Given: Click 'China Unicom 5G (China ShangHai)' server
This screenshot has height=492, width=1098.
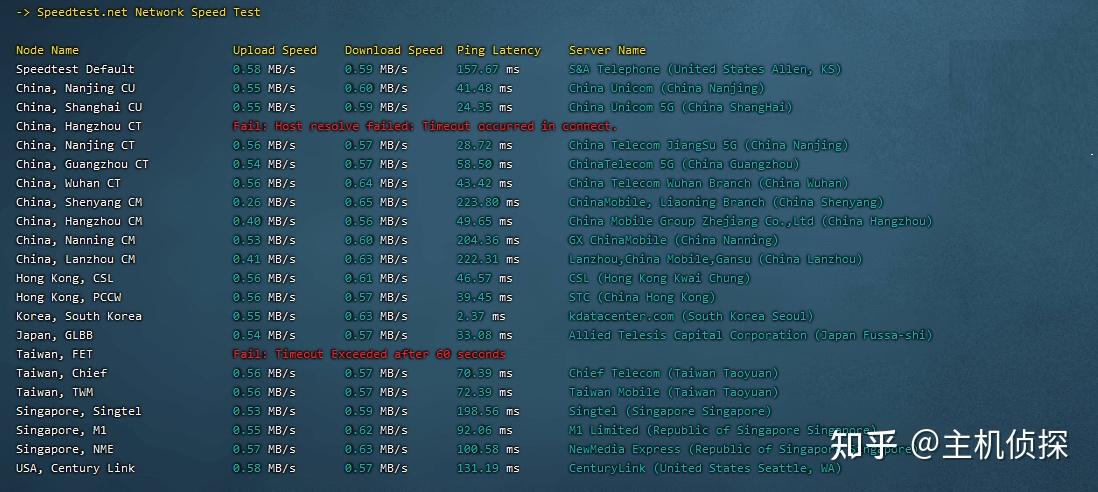Looking at the screenshot, I should 681,107.
